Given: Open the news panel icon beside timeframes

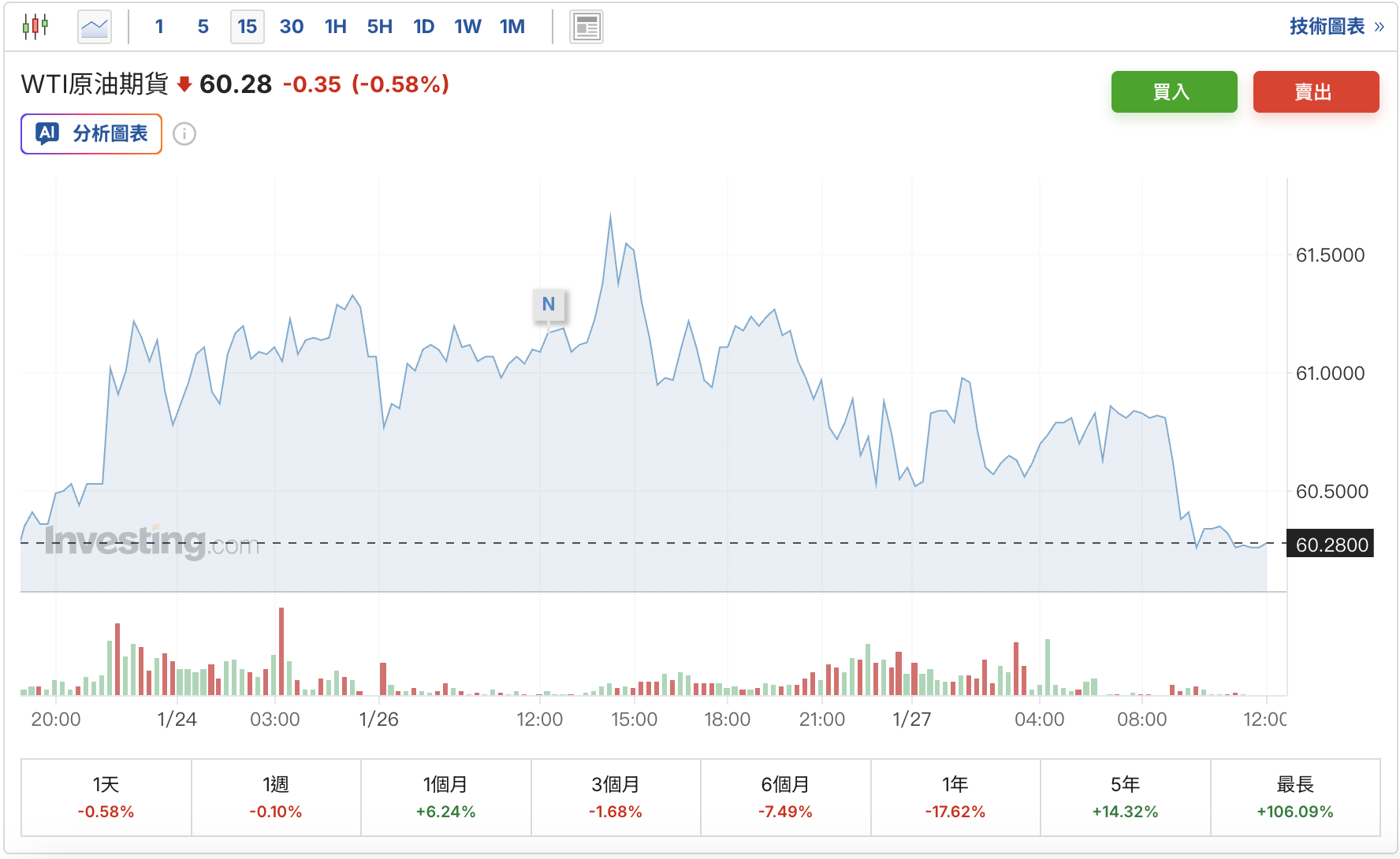Looking at the screenshot, I should click(586, 24).
